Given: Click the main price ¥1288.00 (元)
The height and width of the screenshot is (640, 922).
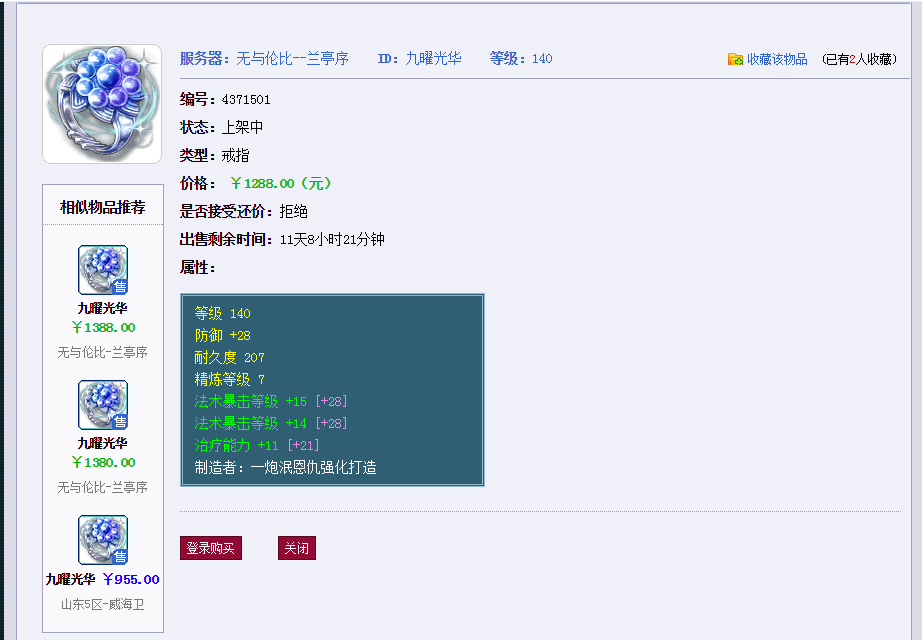Looking at the screenshot, I should pyautogui.click(x=280, y=184).
